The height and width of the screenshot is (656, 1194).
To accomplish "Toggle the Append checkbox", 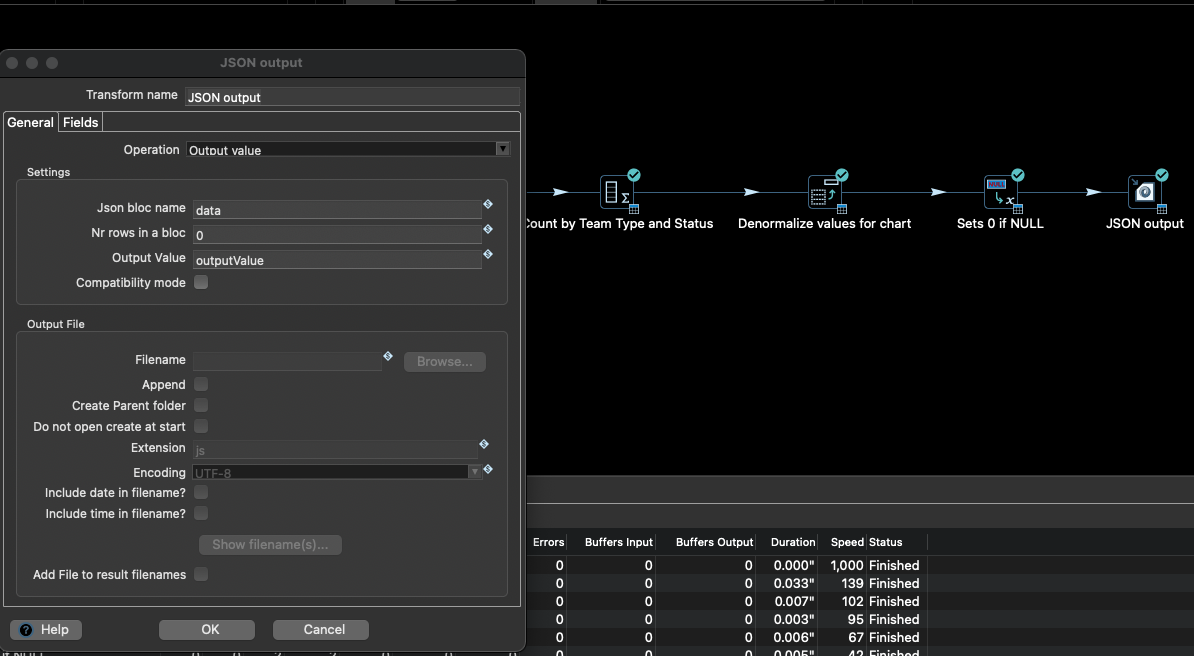I will click(x=201, y=384).
